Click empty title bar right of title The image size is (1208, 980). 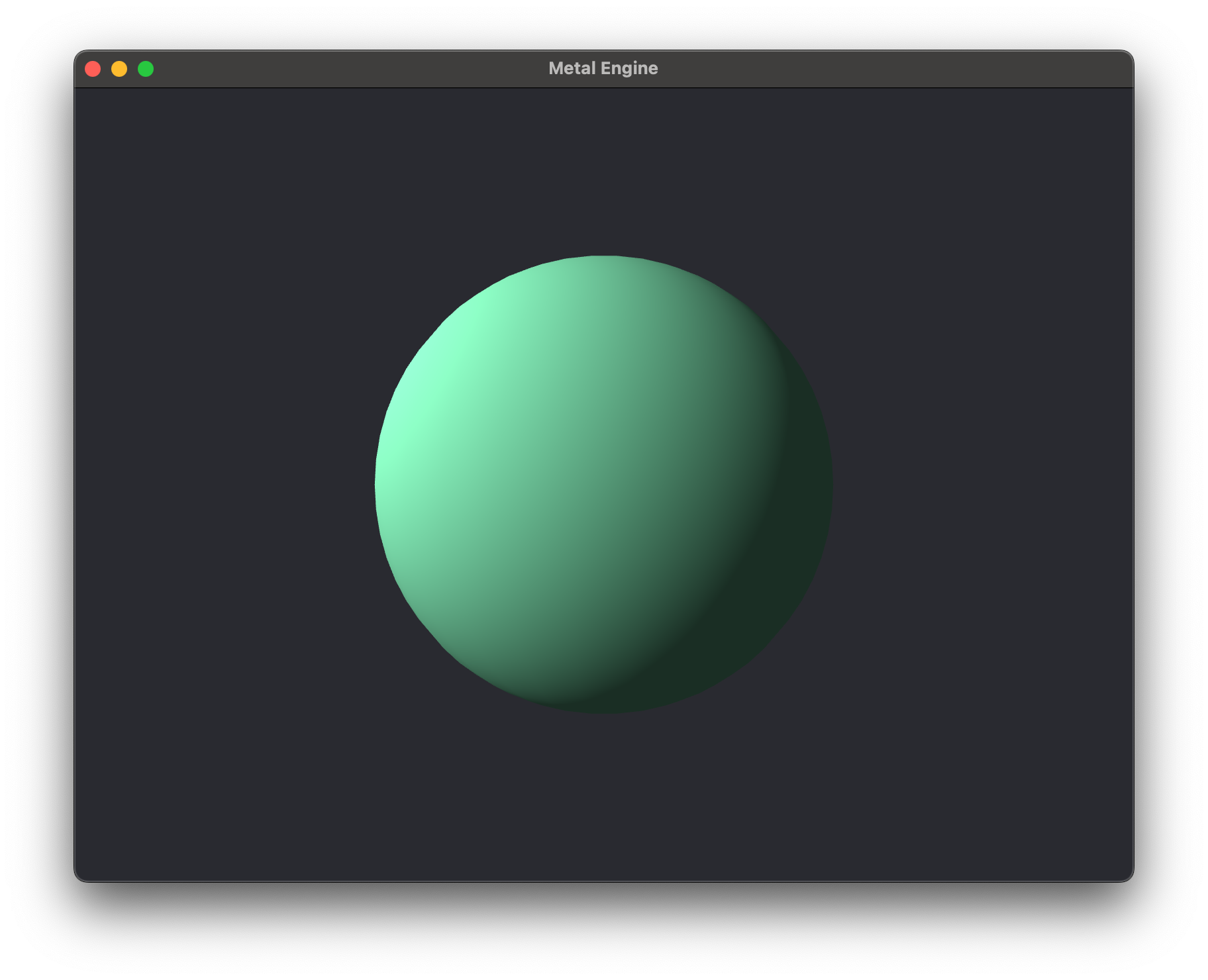tap(894, 69)
